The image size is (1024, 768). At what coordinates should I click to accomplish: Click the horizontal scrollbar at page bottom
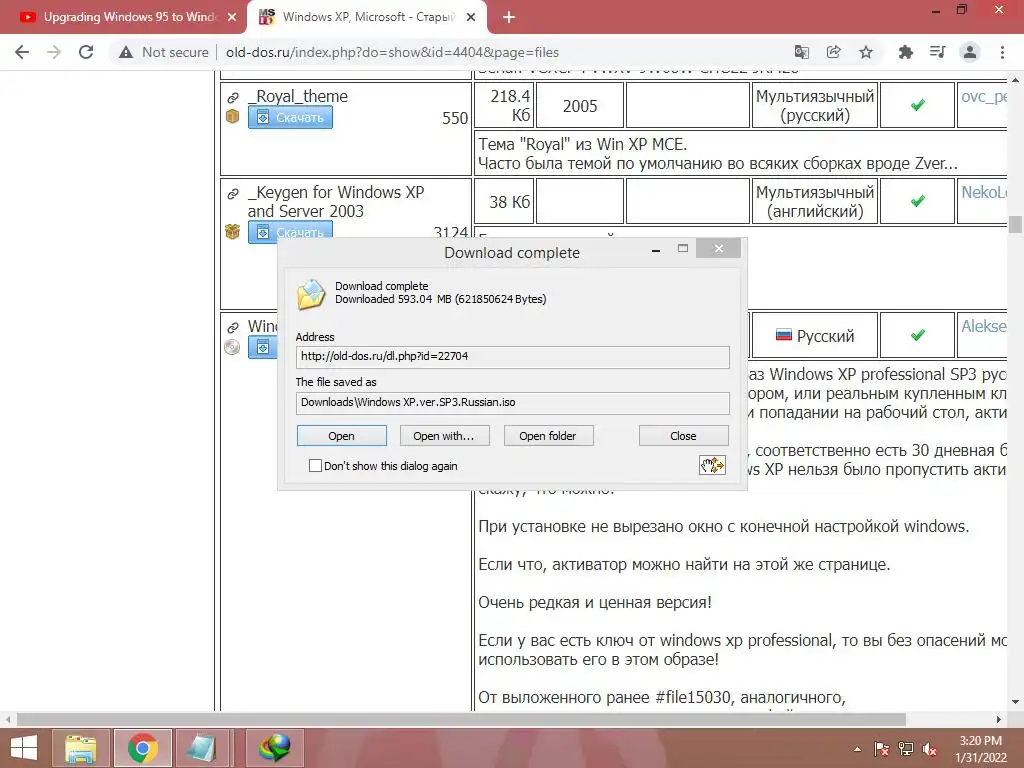(x=461, y=720)
